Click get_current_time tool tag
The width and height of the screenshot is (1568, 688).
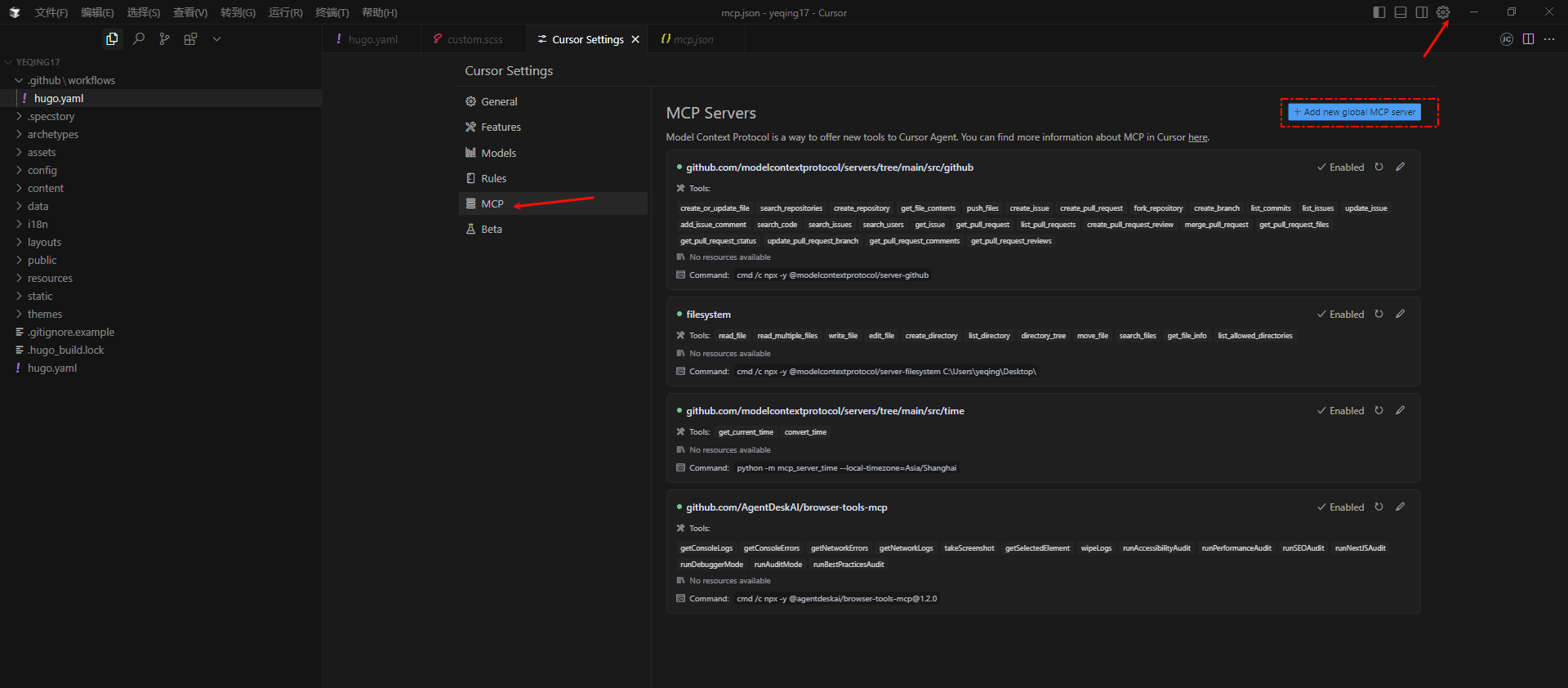(746, 432)
